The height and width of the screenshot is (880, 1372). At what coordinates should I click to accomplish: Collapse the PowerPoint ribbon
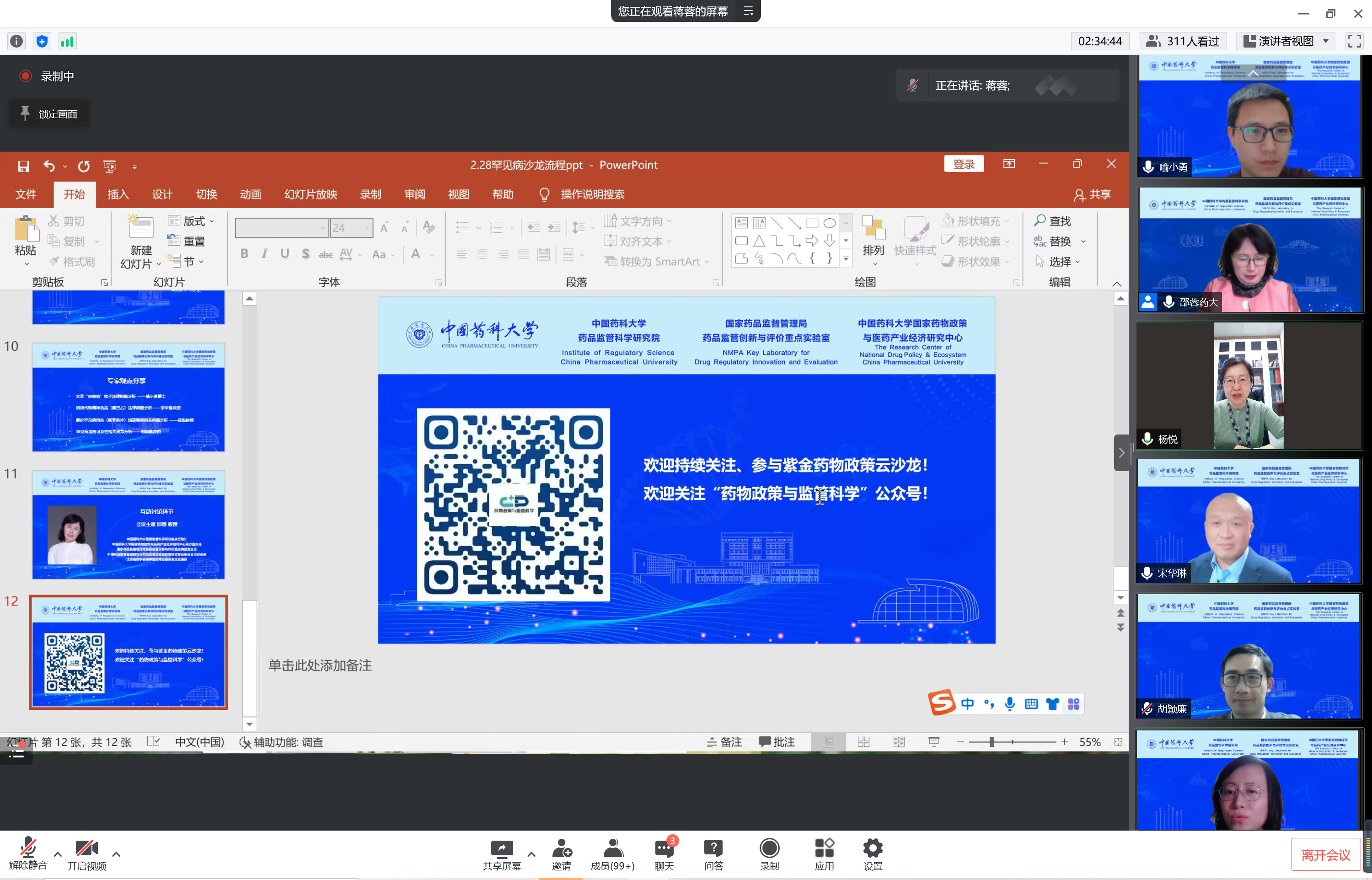(x=1117, y=284)
